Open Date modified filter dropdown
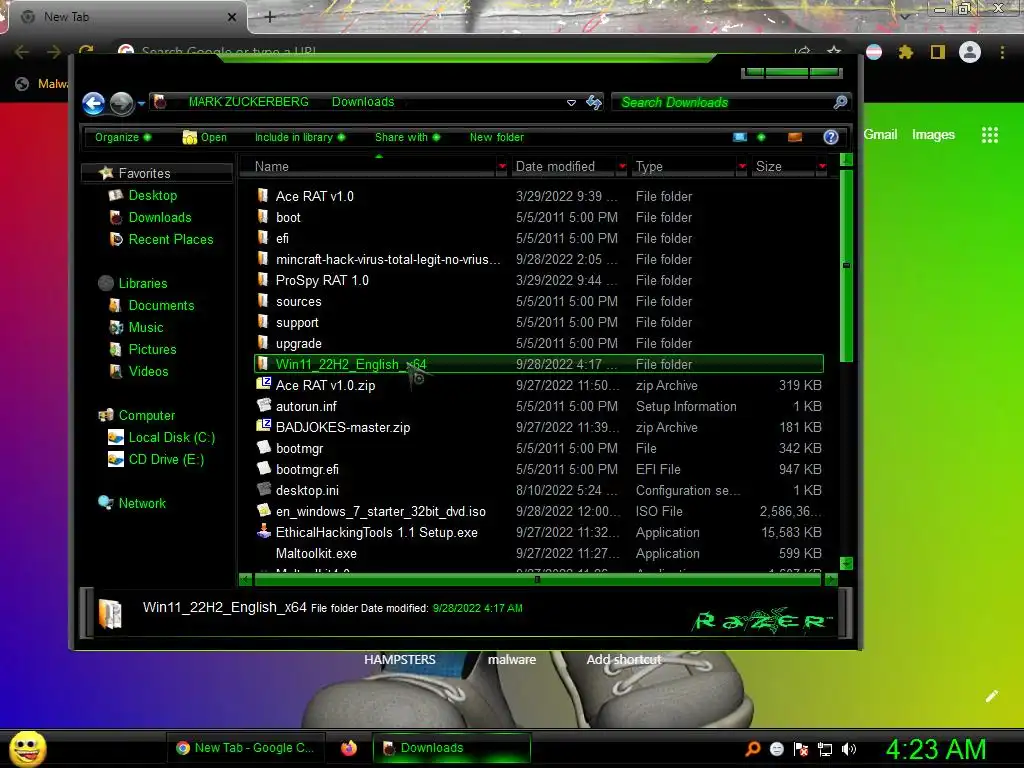This screenshot has width=1024, height=768. click(622, 167)
